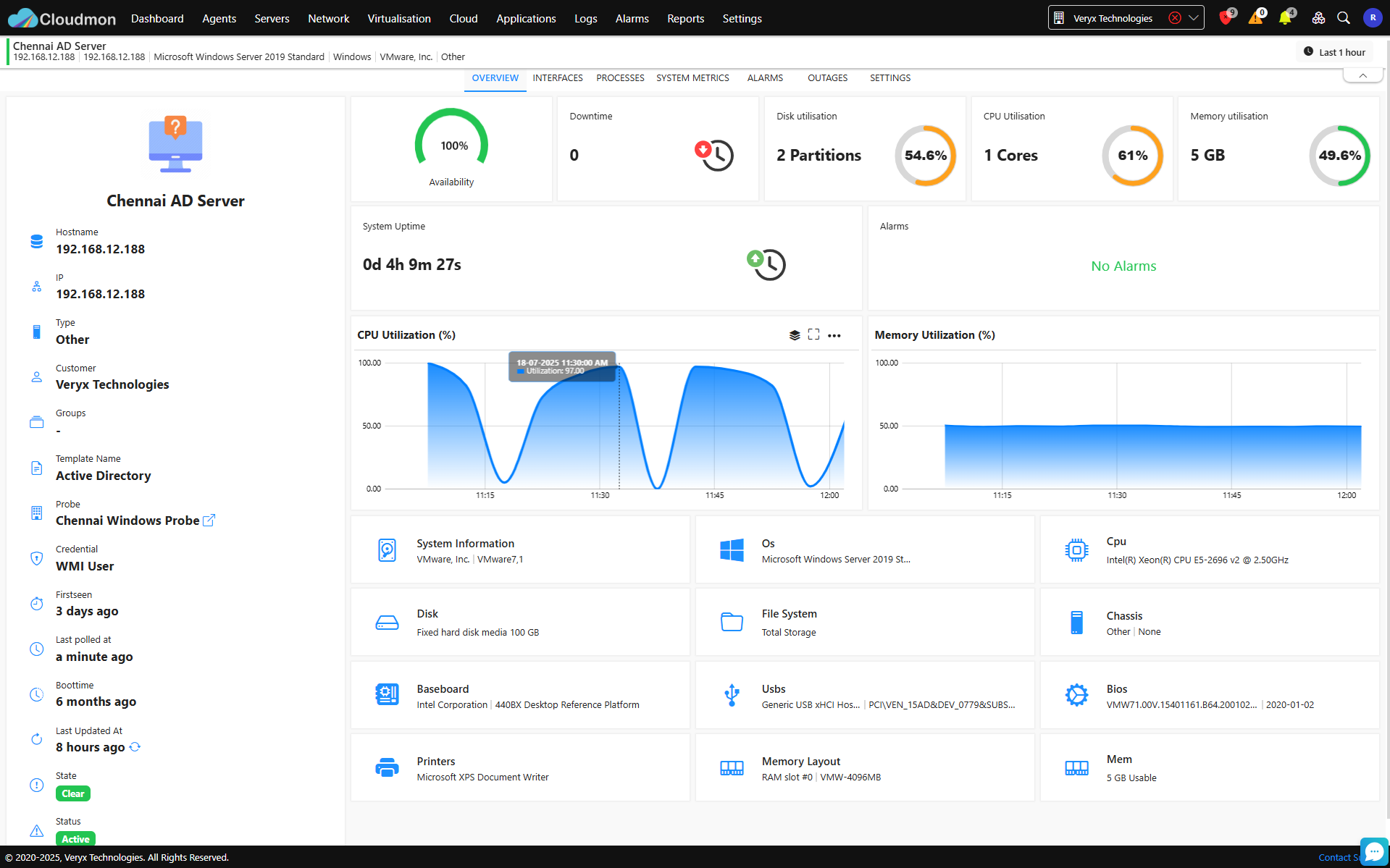Click the Cpu chip icon
The height and width of the screenshot is (868, 1390).
[1076, 550]
